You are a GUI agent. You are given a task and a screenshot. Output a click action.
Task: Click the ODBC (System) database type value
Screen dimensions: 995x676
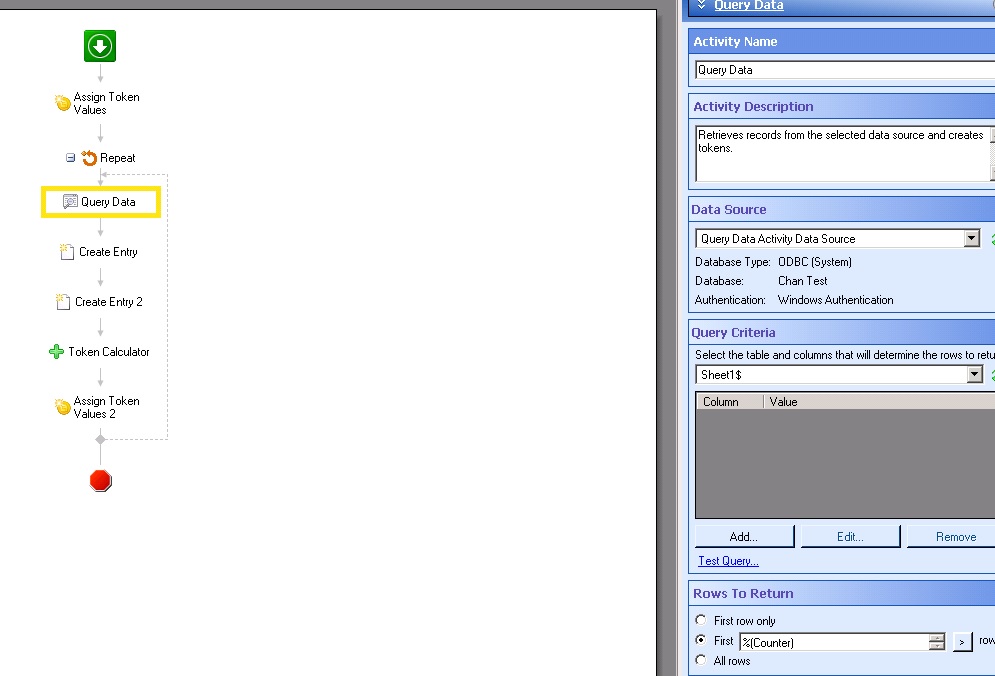tap(815, 262)
